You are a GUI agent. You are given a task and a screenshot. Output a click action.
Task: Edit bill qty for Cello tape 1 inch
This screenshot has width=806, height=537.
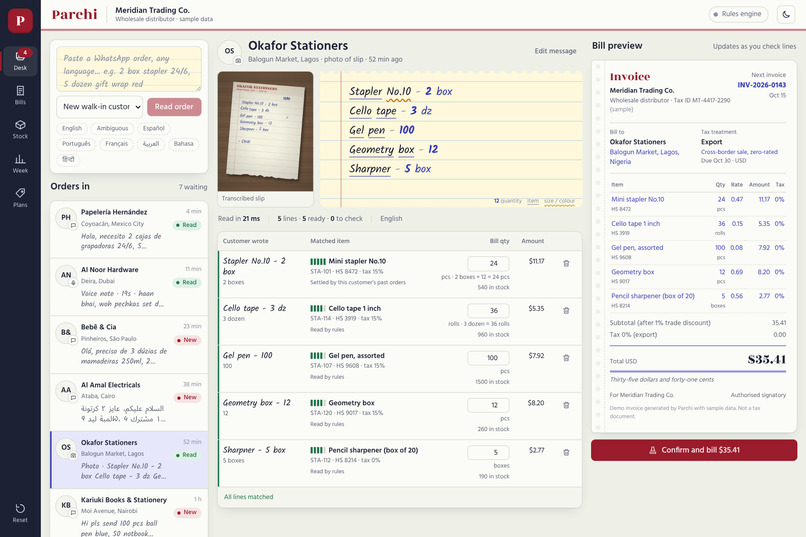tap(488, 310)
